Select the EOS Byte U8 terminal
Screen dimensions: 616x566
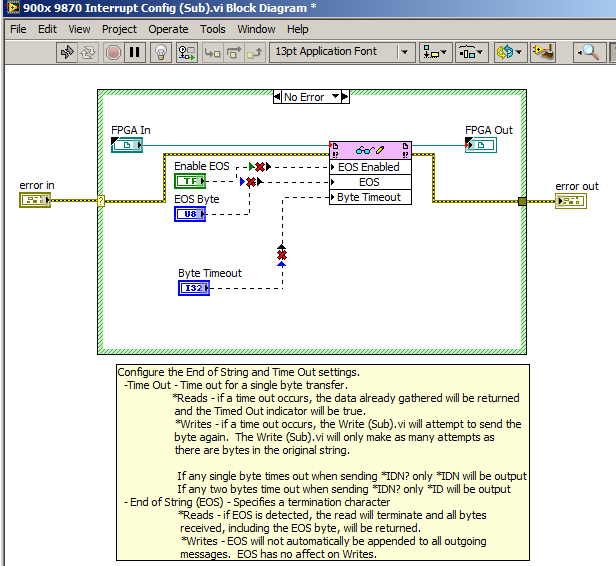pos(190,214)
